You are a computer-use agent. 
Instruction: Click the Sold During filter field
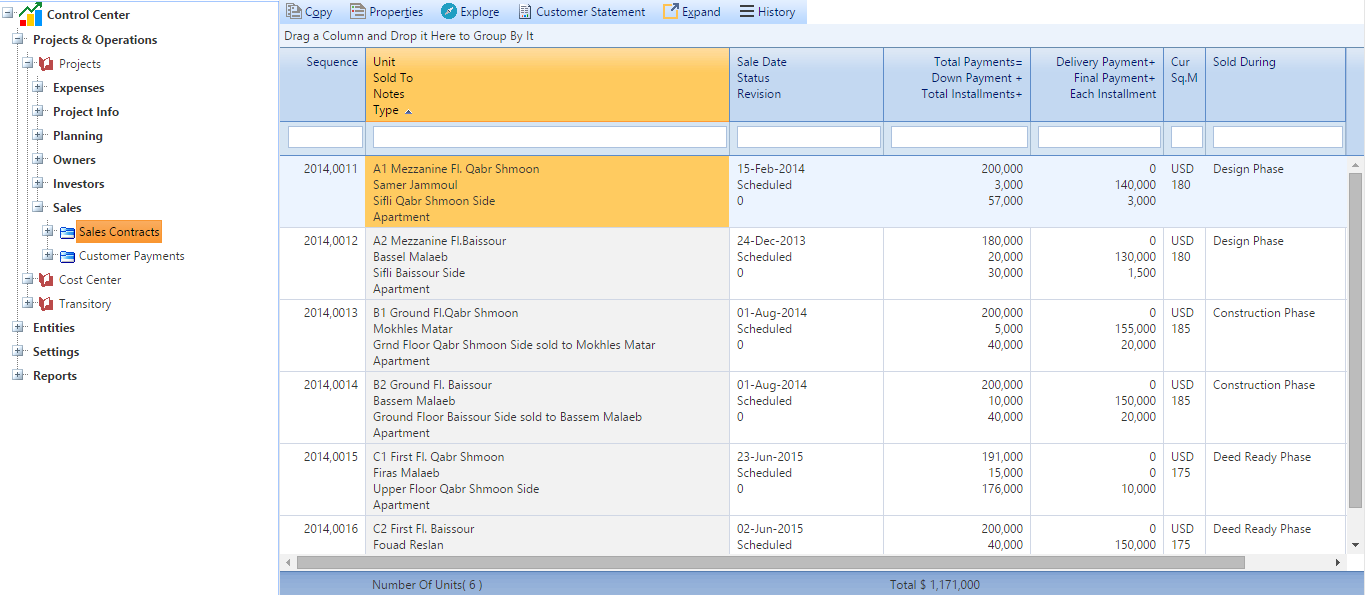[1278, 137]
